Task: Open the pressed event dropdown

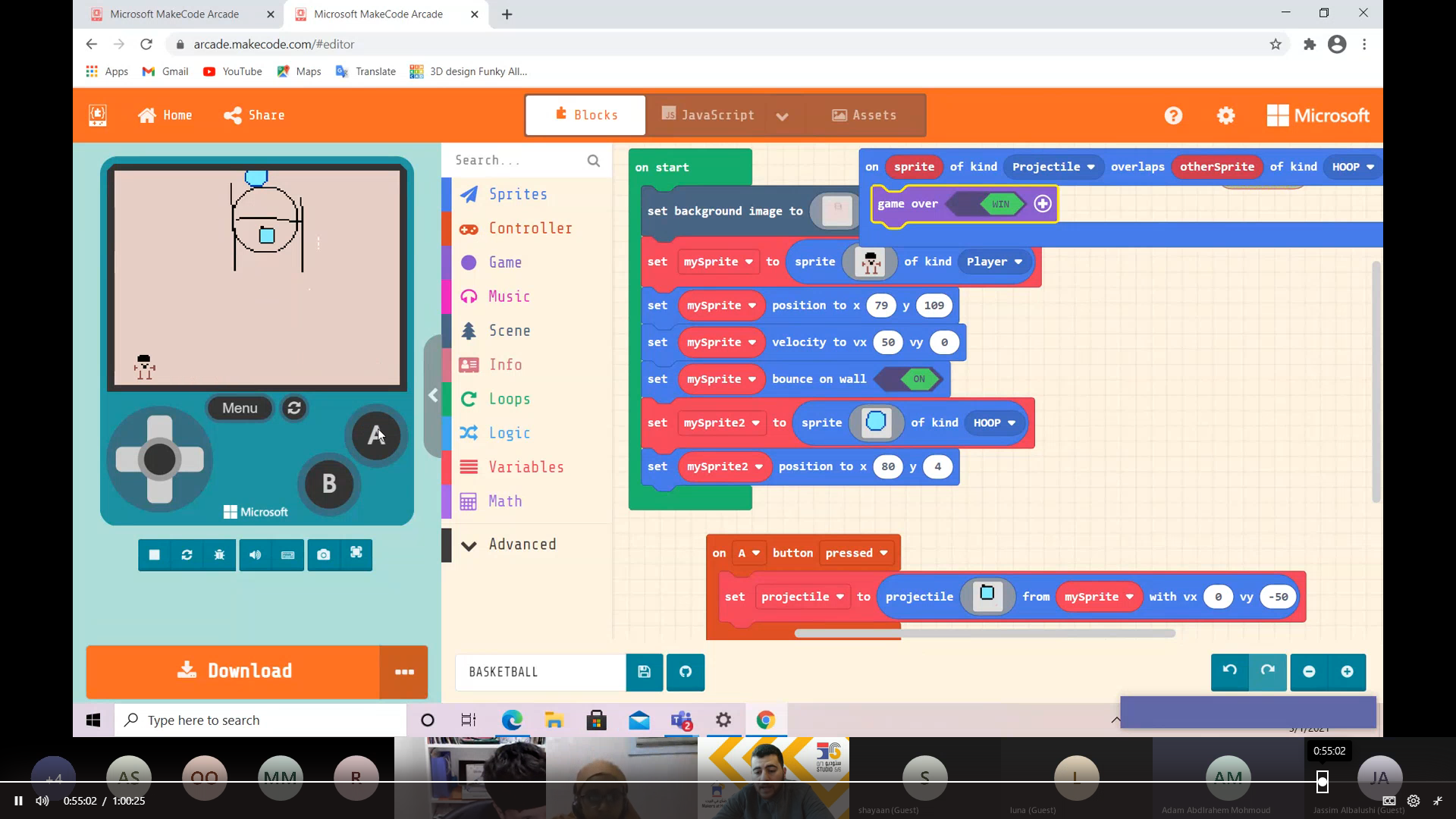Action: coord(856,553)
